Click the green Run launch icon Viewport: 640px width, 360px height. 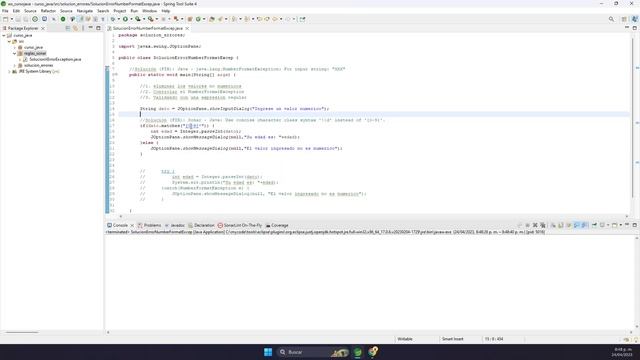pyautogui.click(x=125, y=19)
